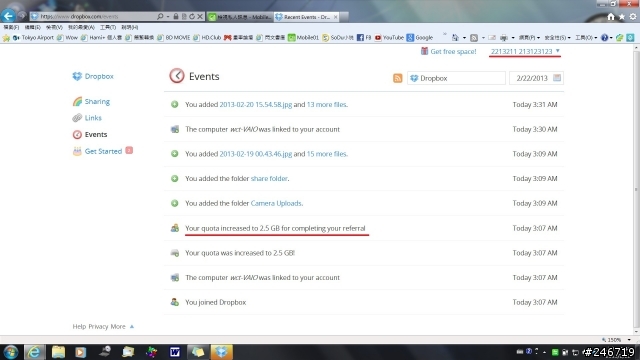Open the Sharing page in the sidebar
Screen dimensions: 640x360
click(97, 102)
